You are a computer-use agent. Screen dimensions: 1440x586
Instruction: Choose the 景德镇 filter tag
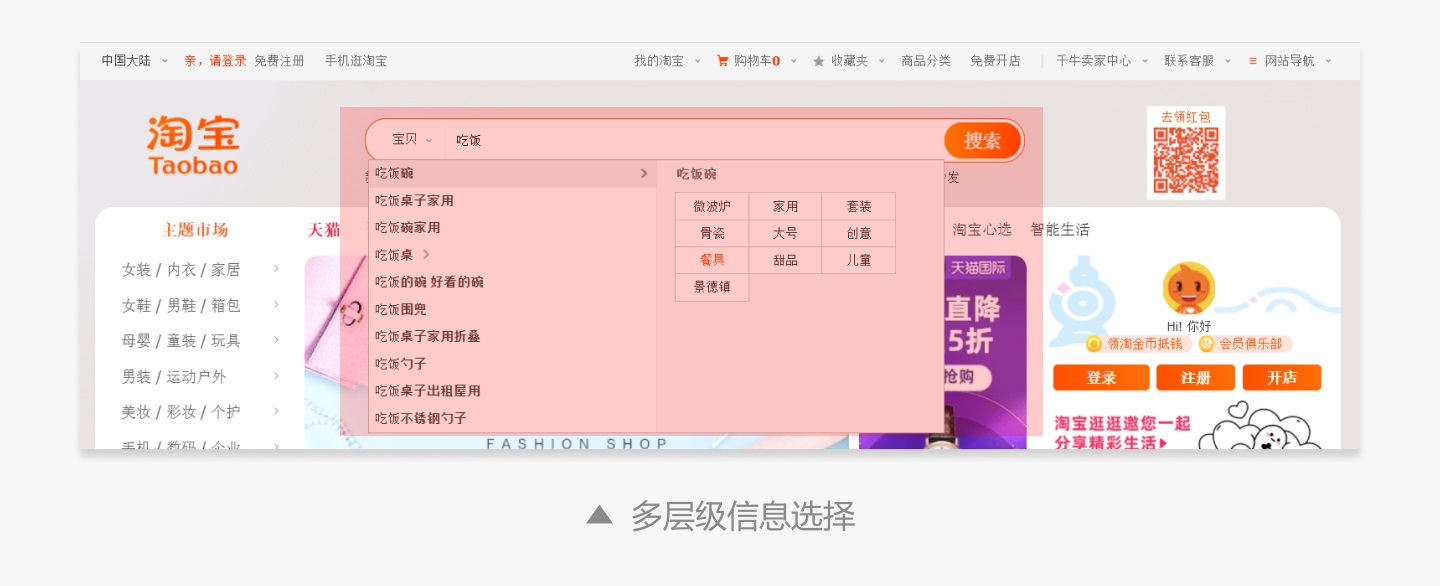712,287
